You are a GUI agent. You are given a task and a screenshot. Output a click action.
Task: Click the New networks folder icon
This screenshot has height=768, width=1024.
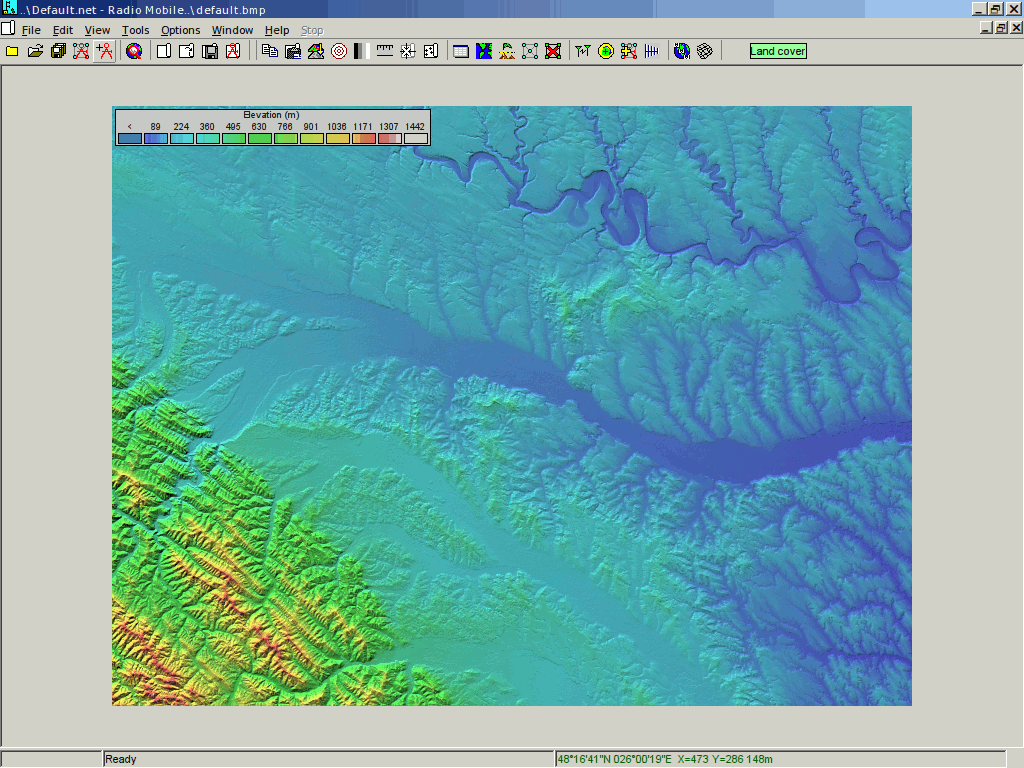pos(12,51)
